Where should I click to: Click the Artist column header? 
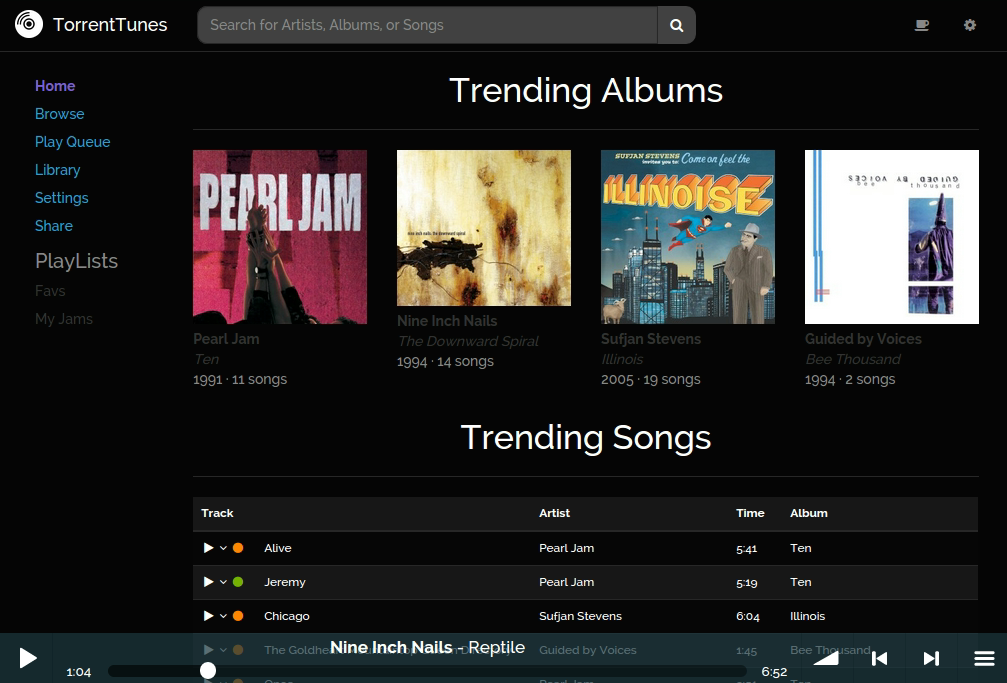[x=554, y=513]
